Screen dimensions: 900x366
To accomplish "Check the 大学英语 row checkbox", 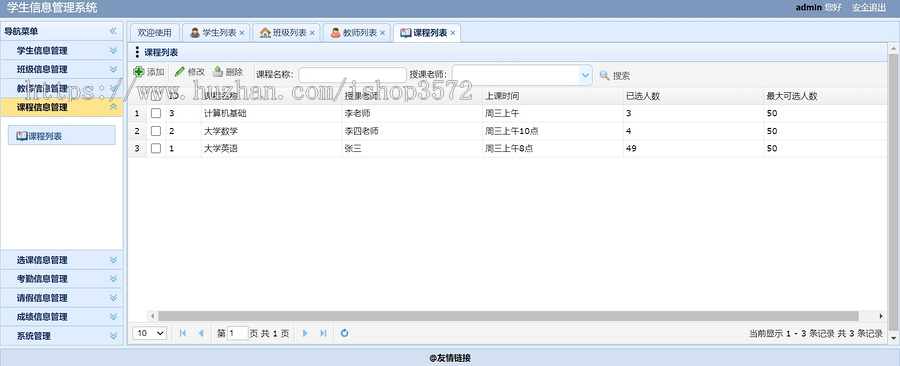I will [156, 149].
